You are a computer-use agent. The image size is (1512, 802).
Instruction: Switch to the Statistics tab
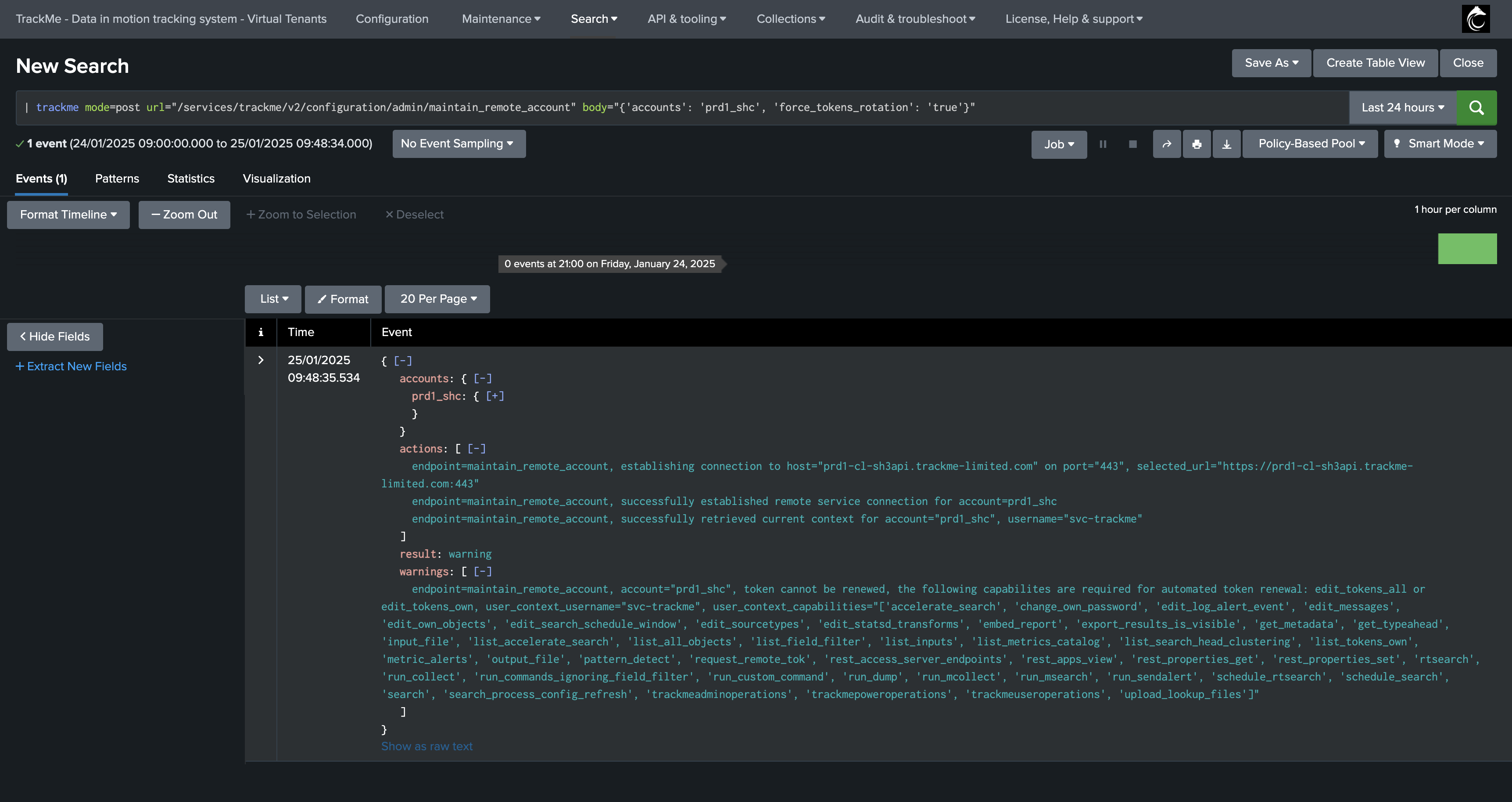click(x=191, y=179)
